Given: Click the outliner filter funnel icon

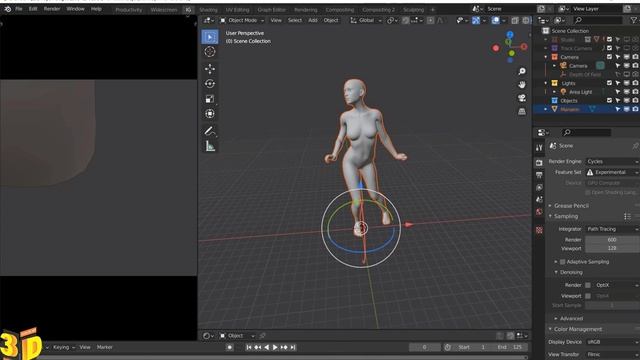Looking at the screenshot, I should coord(634,20).
